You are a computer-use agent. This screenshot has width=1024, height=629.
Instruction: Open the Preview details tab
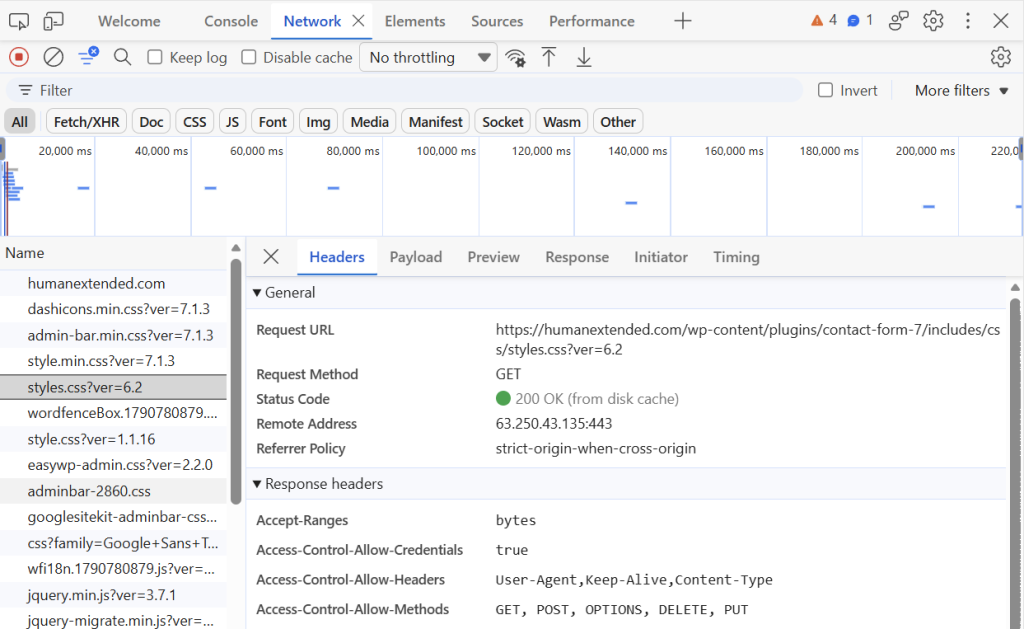494,257
